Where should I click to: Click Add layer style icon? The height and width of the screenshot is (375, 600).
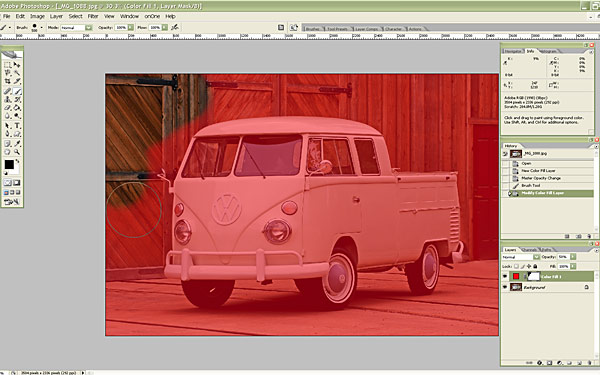click(x=540, y=363)
